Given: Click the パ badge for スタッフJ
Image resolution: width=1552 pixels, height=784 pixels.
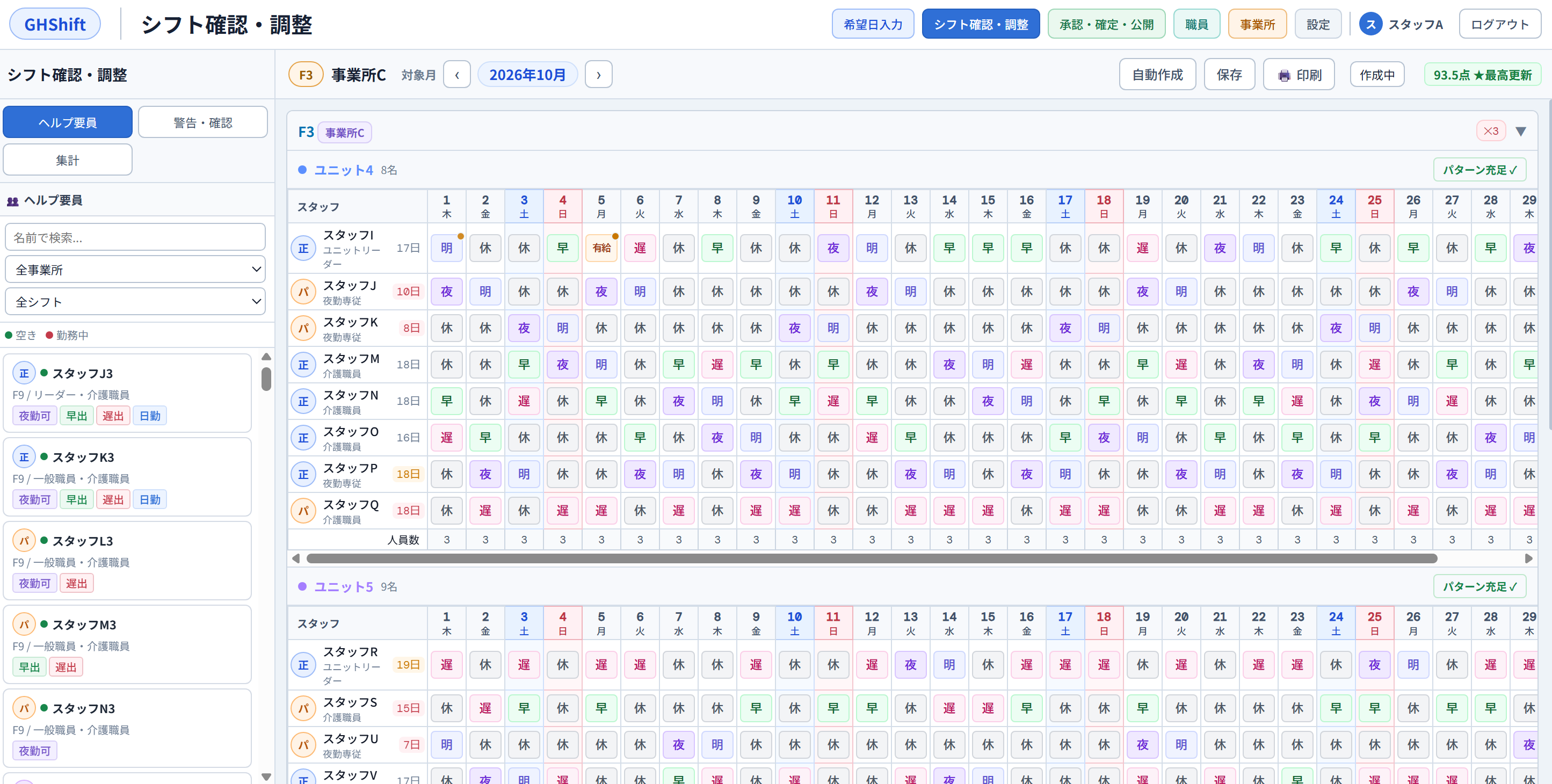Looking at the screenshot, I should pyautogui.click(x=303, y=292).
